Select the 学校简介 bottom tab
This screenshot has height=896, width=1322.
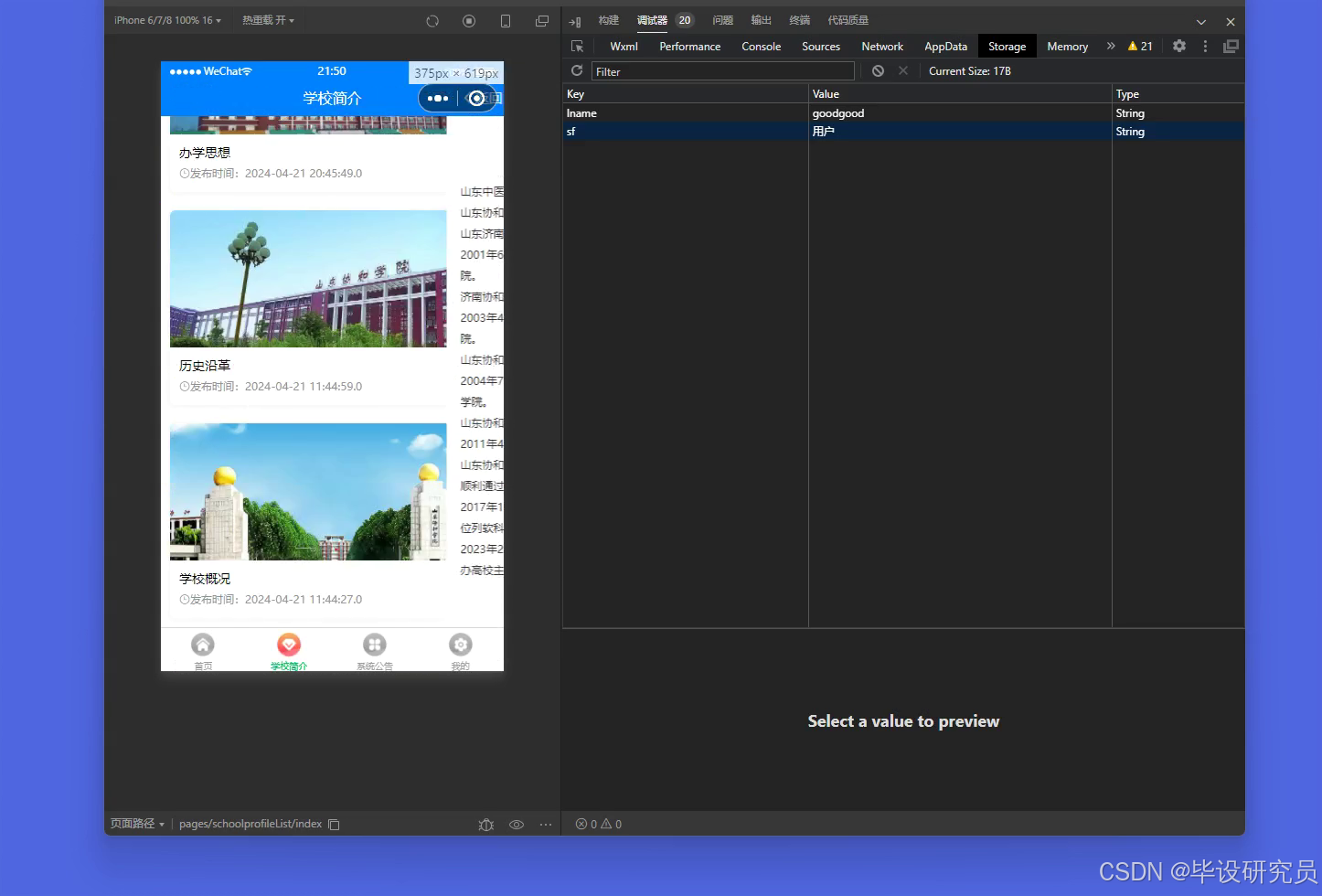click(x=289, y=652)
